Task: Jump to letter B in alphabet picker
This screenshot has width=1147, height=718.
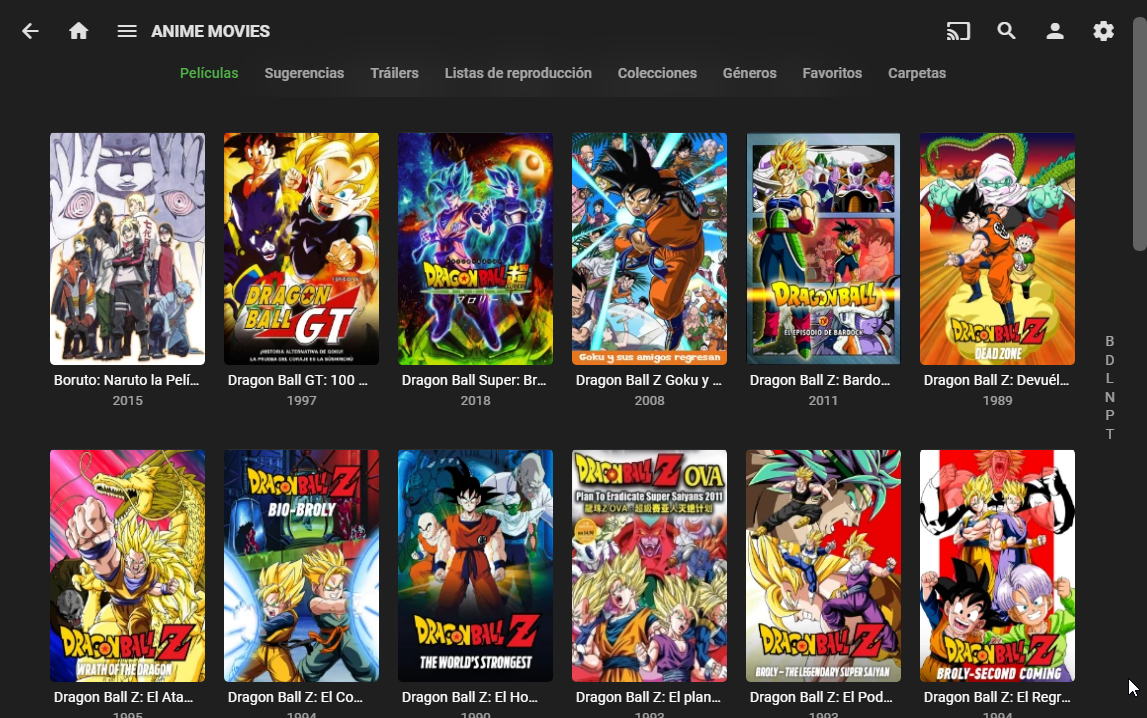Action: 1110,341
